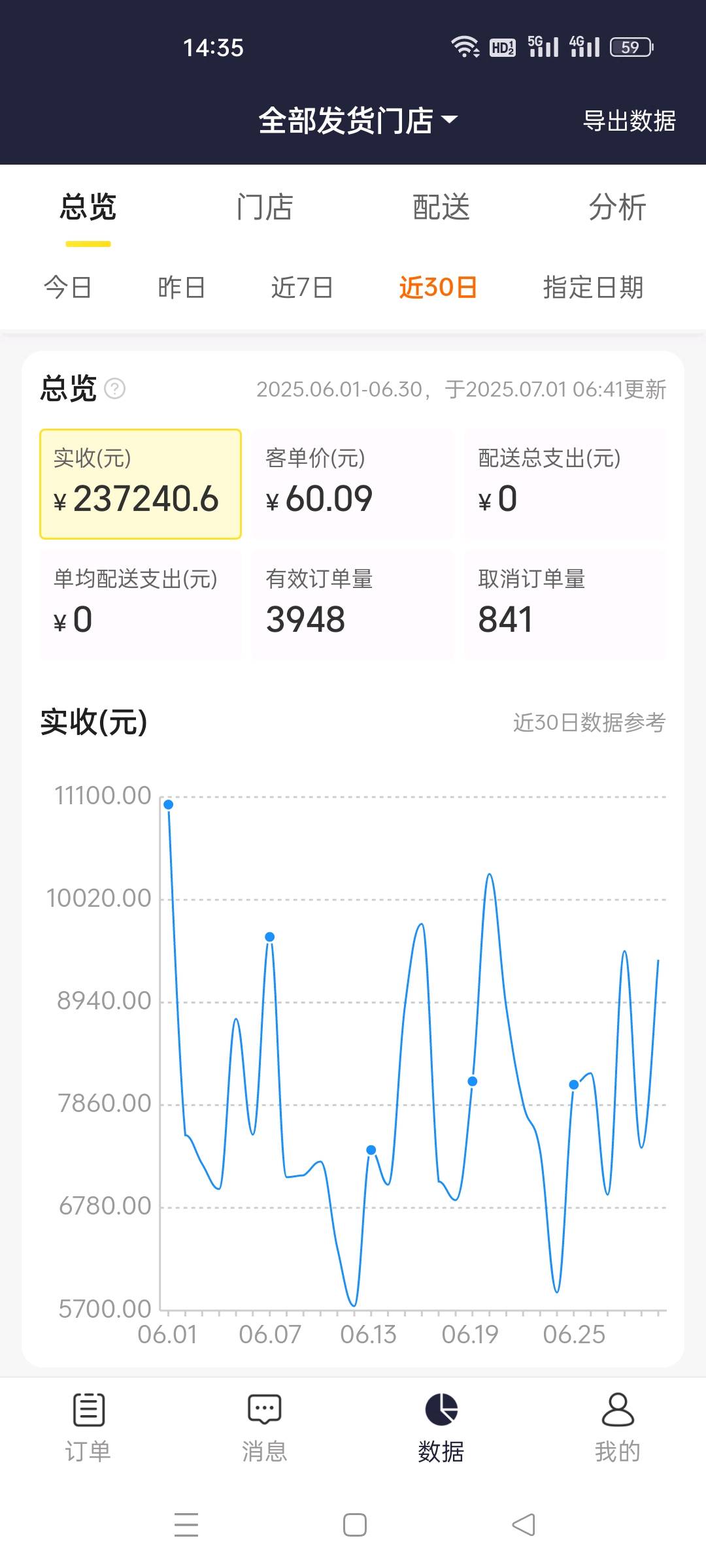The height and width of the screenshot is (1568, 706).
Task: Choose 指定日期 custom date range
Action: tap(593, 287)
